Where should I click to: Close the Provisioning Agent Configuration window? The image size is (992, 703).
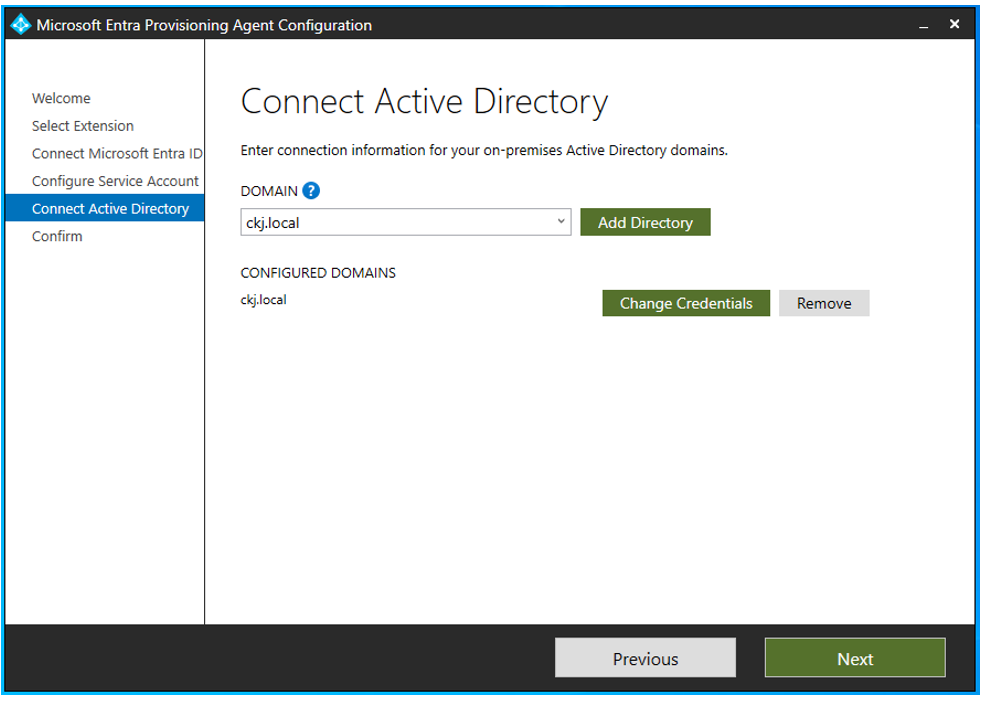click(954, 24)
